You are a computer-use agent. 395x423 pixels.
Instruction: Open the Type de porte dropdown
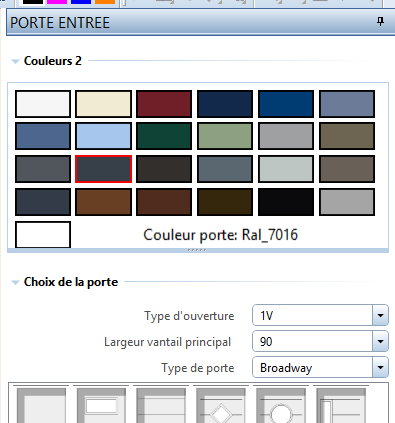point(380,367)
